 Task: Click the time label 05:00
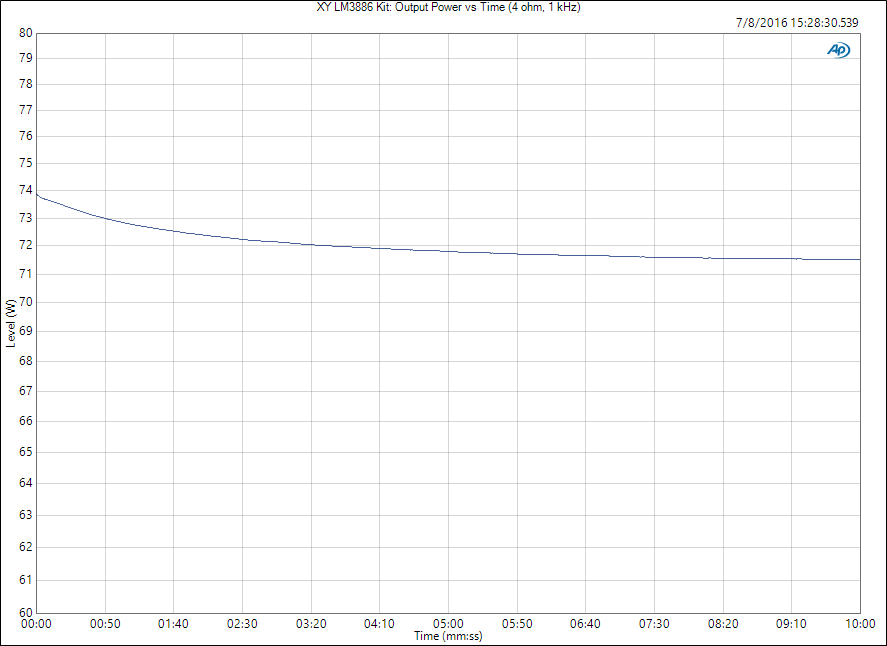coord(449,623)
